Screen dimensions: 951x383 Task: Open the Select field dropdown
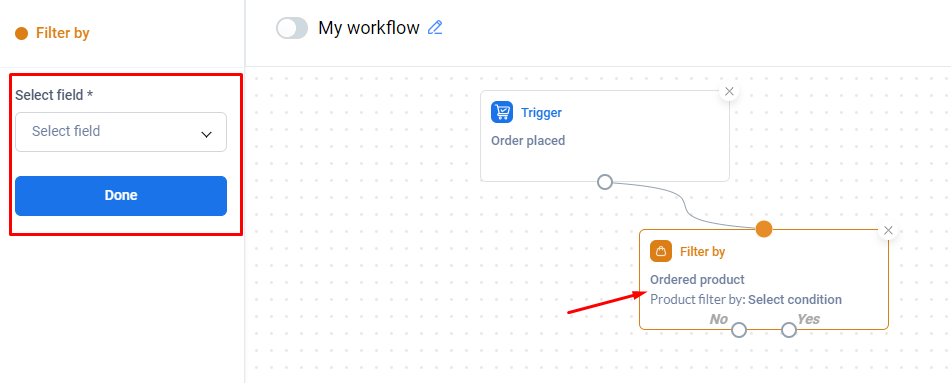pos(121,132)
